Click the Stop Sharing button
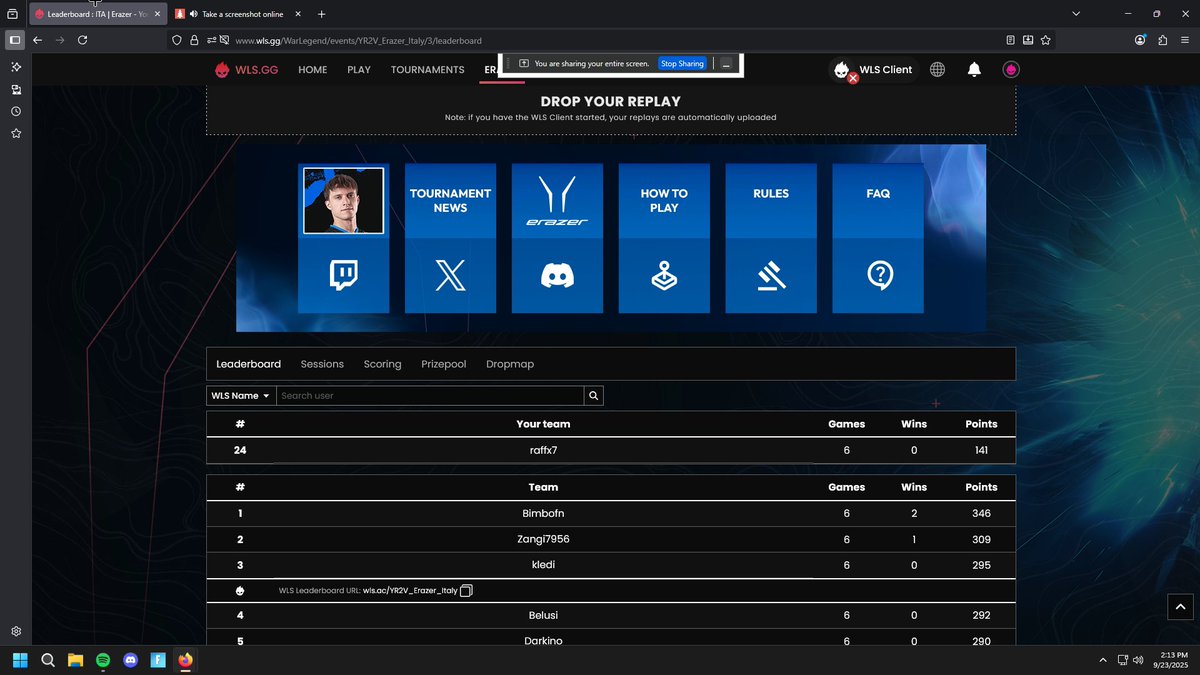1200x675 pixels. pyautogui.click(x=683, y=63)
